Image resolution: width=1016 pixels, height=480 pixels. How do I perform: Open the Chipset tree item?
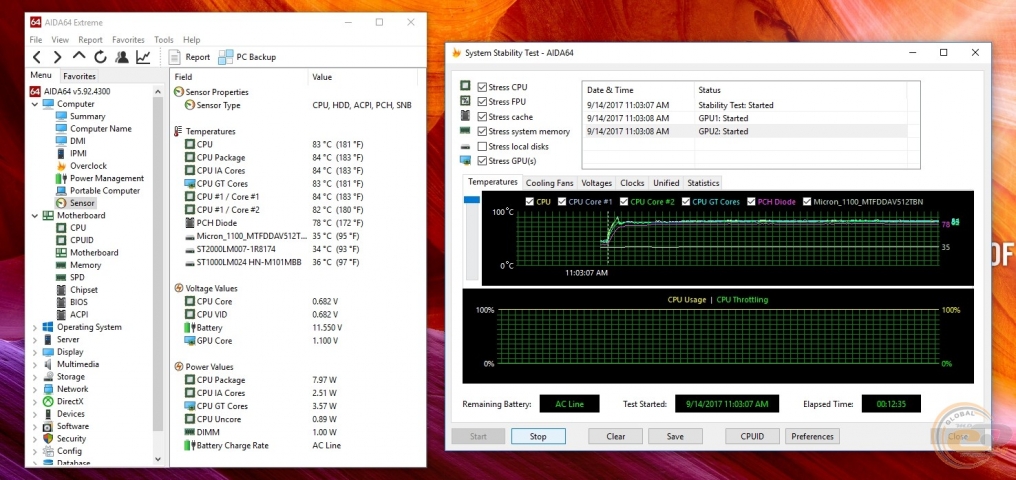pyautogui.click(x=84, y=290)
